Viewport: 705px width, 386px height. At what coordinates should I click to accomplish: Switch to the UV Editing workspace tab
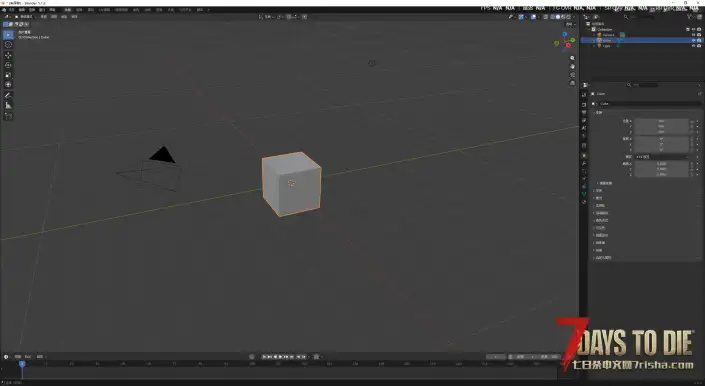point(104,9)
